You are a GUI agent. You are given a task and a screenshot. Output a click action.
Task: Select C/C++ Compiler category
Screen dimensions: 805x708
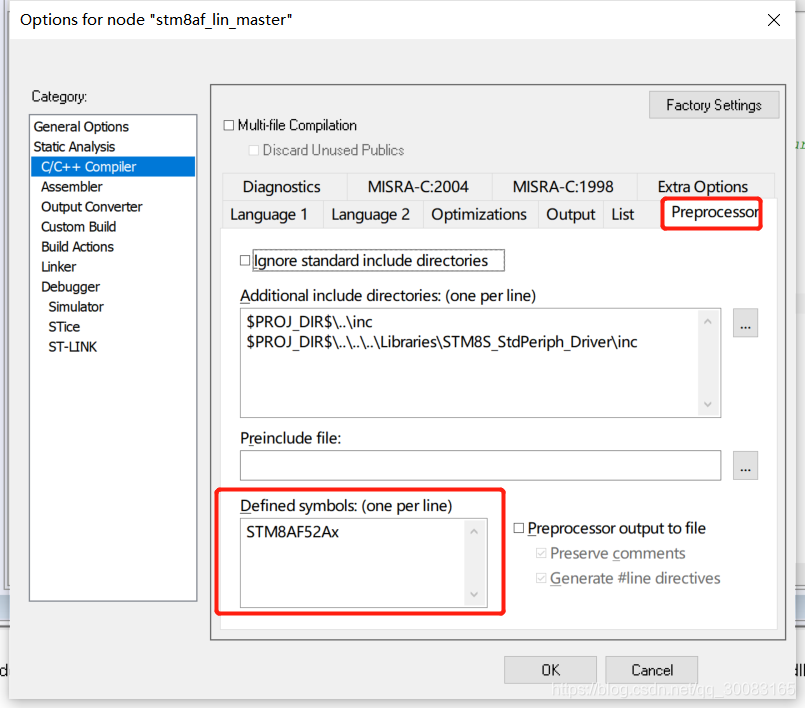pyautogui.click(x=113, y=167)
